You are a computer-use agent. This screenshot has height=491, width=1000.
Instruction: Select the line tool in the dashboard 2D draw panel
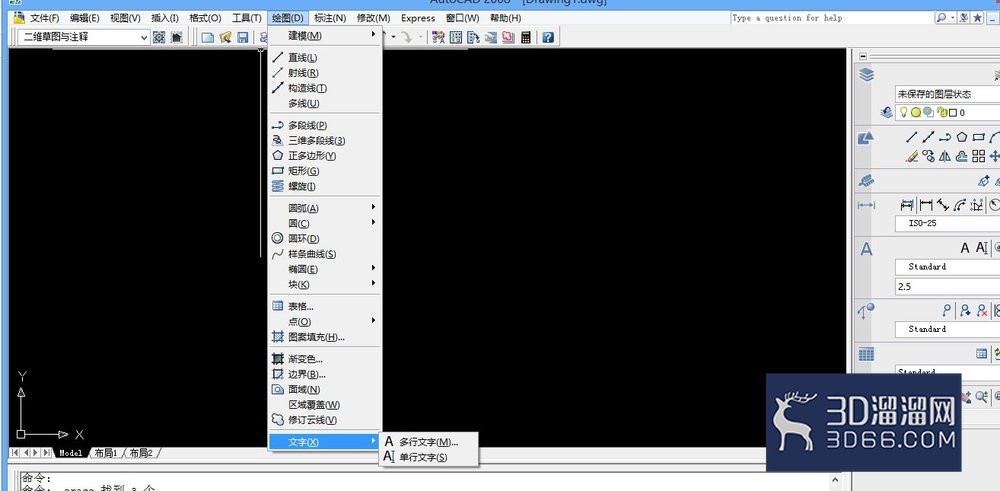[x=912, y=137]
